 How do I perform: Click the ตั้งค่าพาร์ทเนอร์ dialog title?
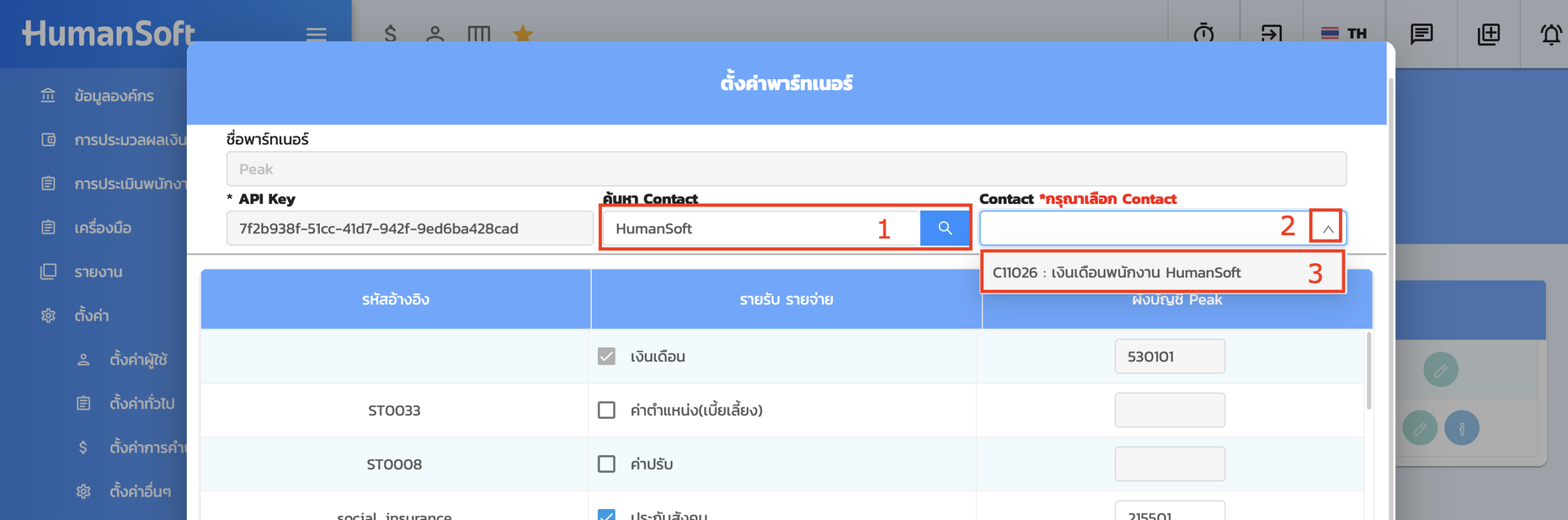(786, 83)
